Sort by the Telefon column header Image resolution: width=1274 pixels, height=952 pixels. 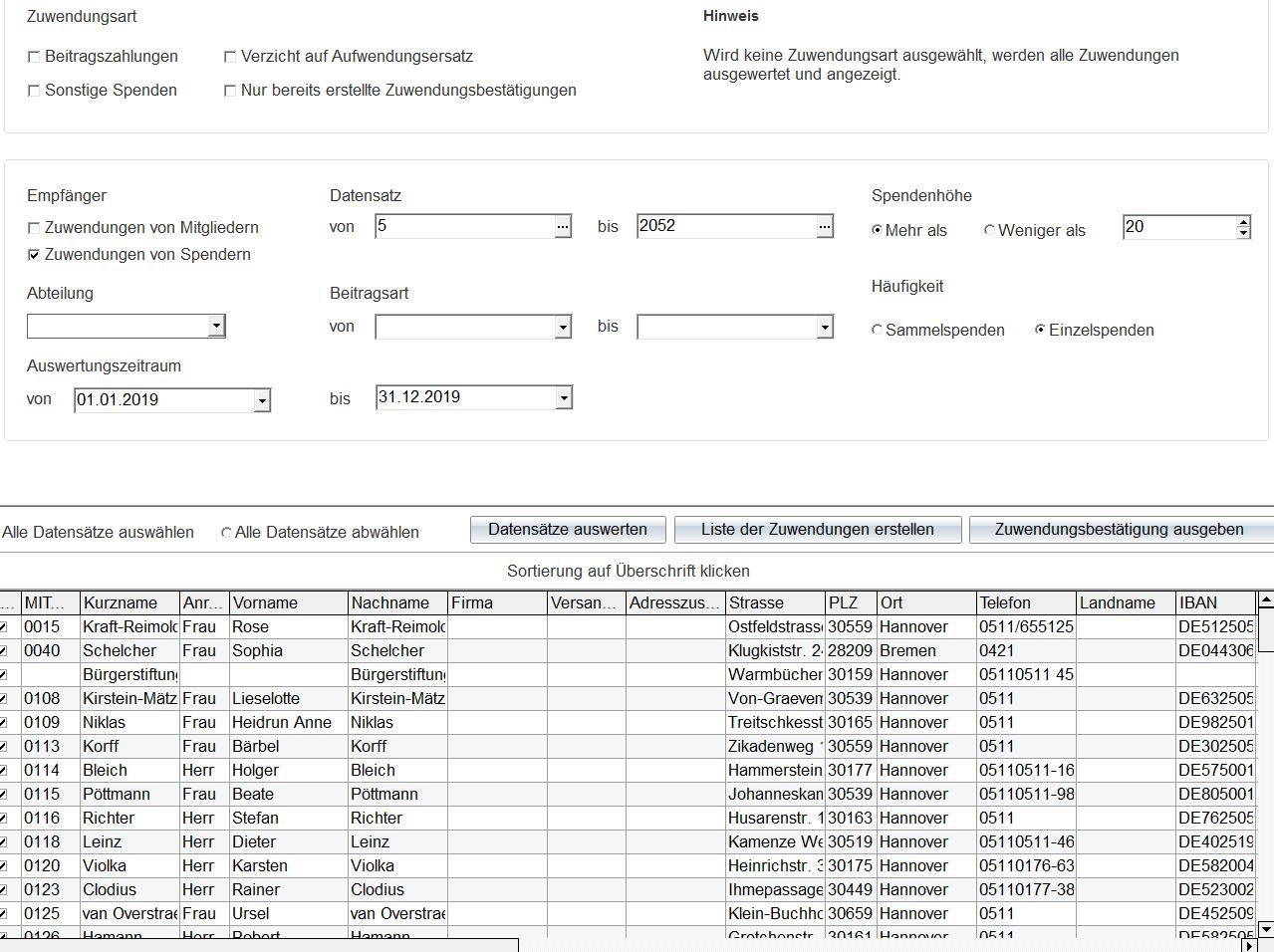[1027, 602]
